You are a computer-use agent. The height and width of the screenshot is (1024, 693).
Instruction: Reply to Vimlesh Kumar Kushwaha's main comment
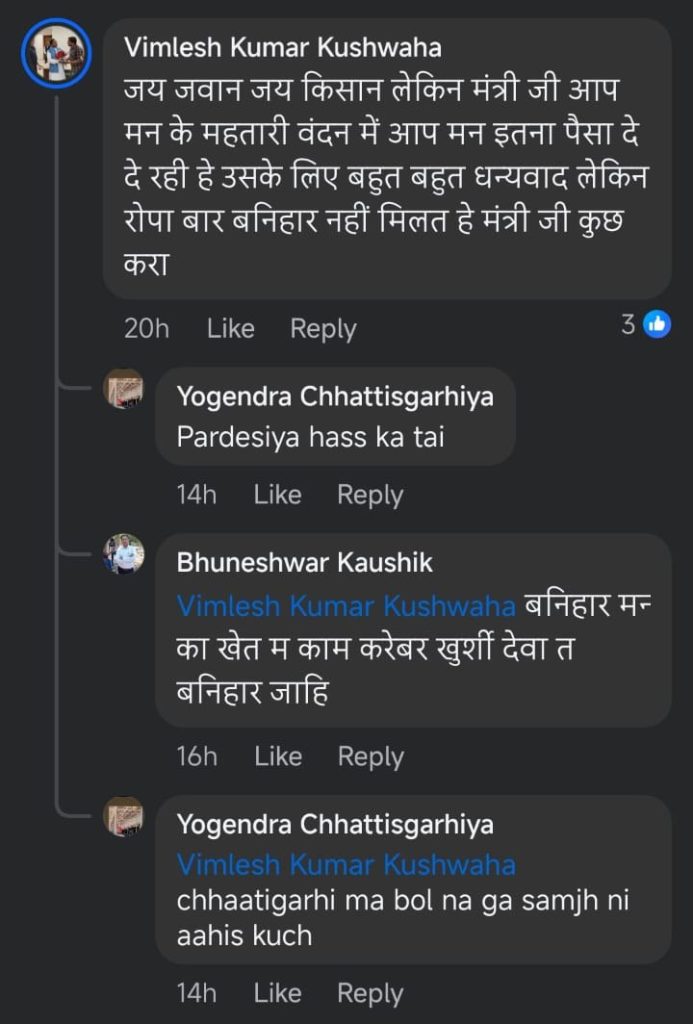click(323, 329)
